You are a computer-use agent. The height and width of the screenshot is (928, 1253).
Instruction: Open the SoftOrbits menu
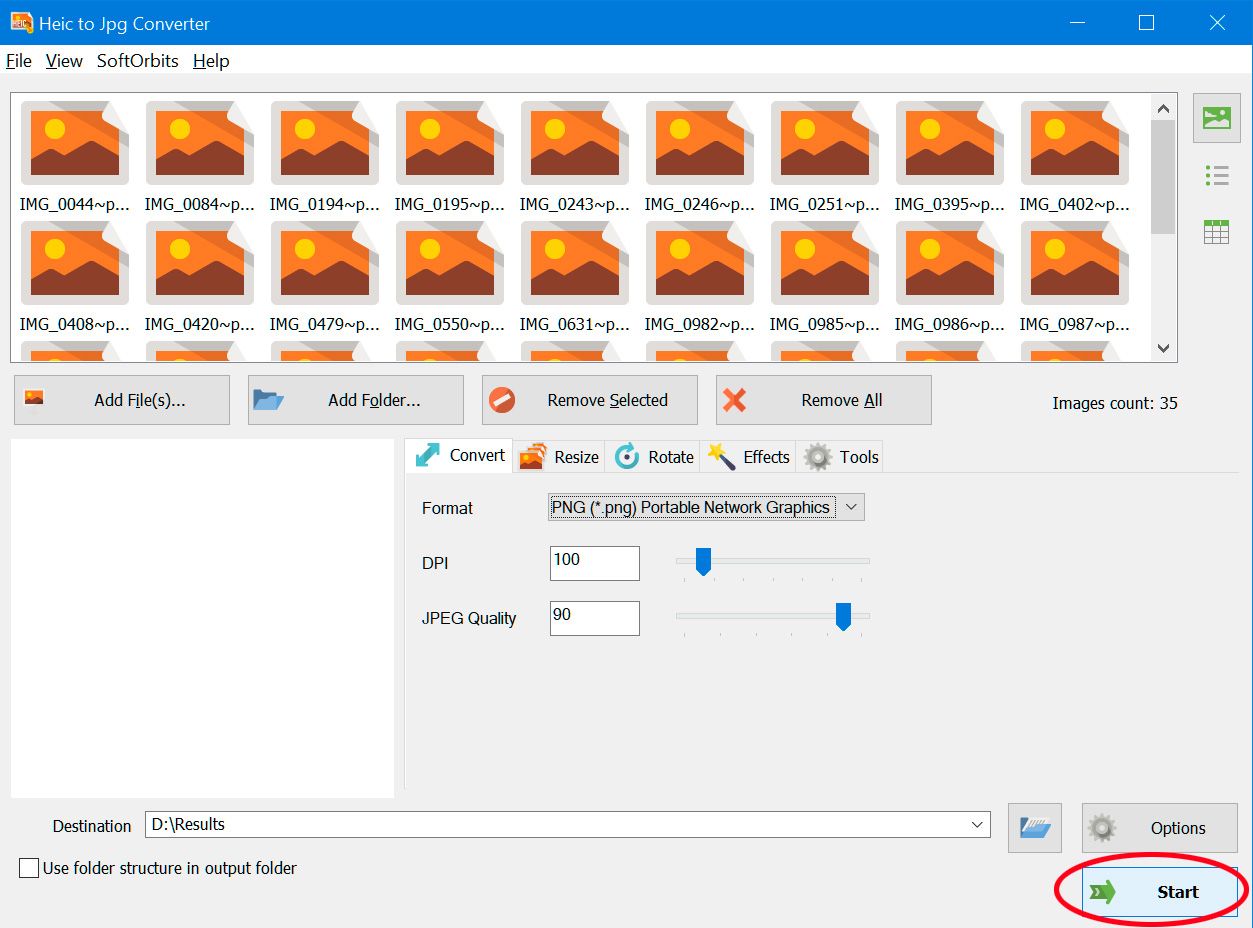click(x=137, y=61)
